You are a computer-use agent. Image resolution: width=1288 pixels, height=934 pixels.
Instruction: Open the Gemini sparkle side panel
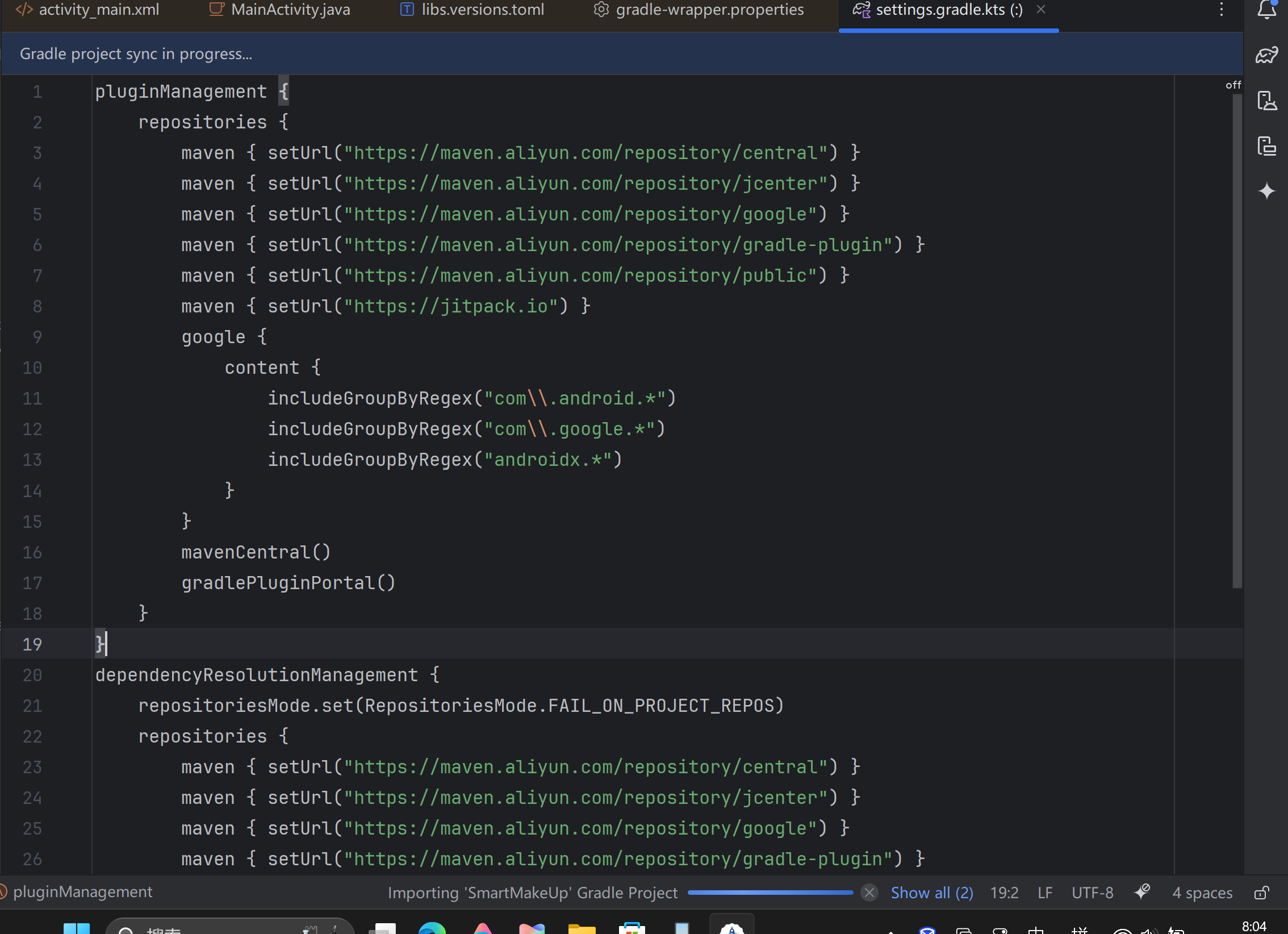(1266, 191)
